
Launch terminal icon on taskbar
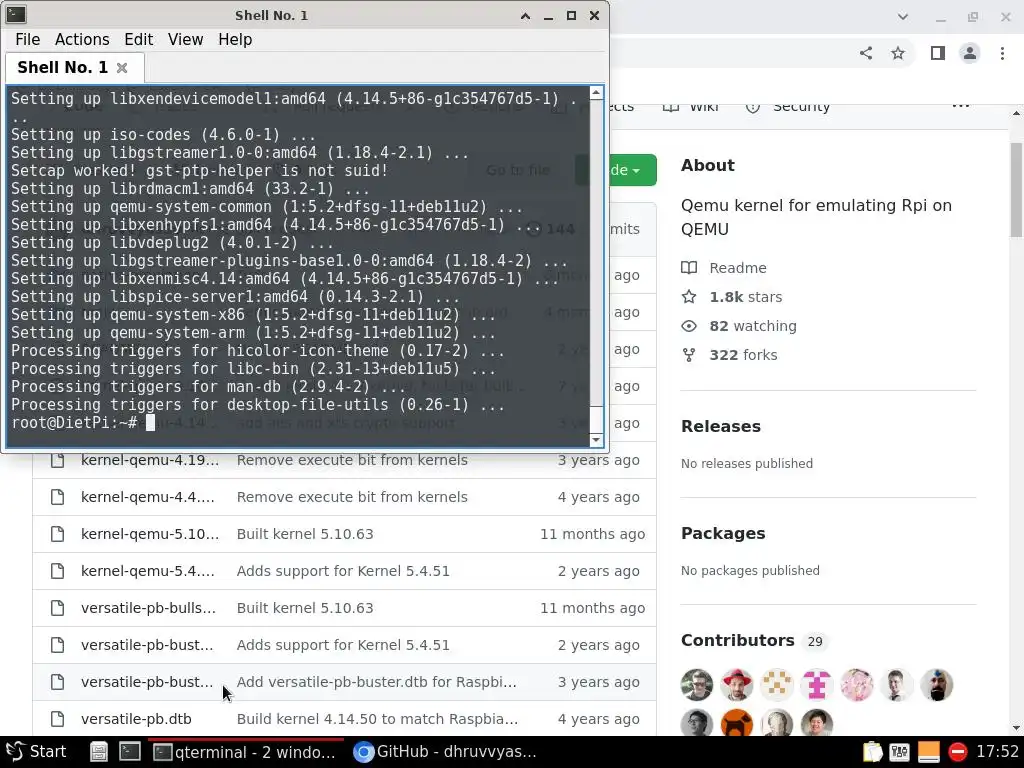tap(129, 752)
